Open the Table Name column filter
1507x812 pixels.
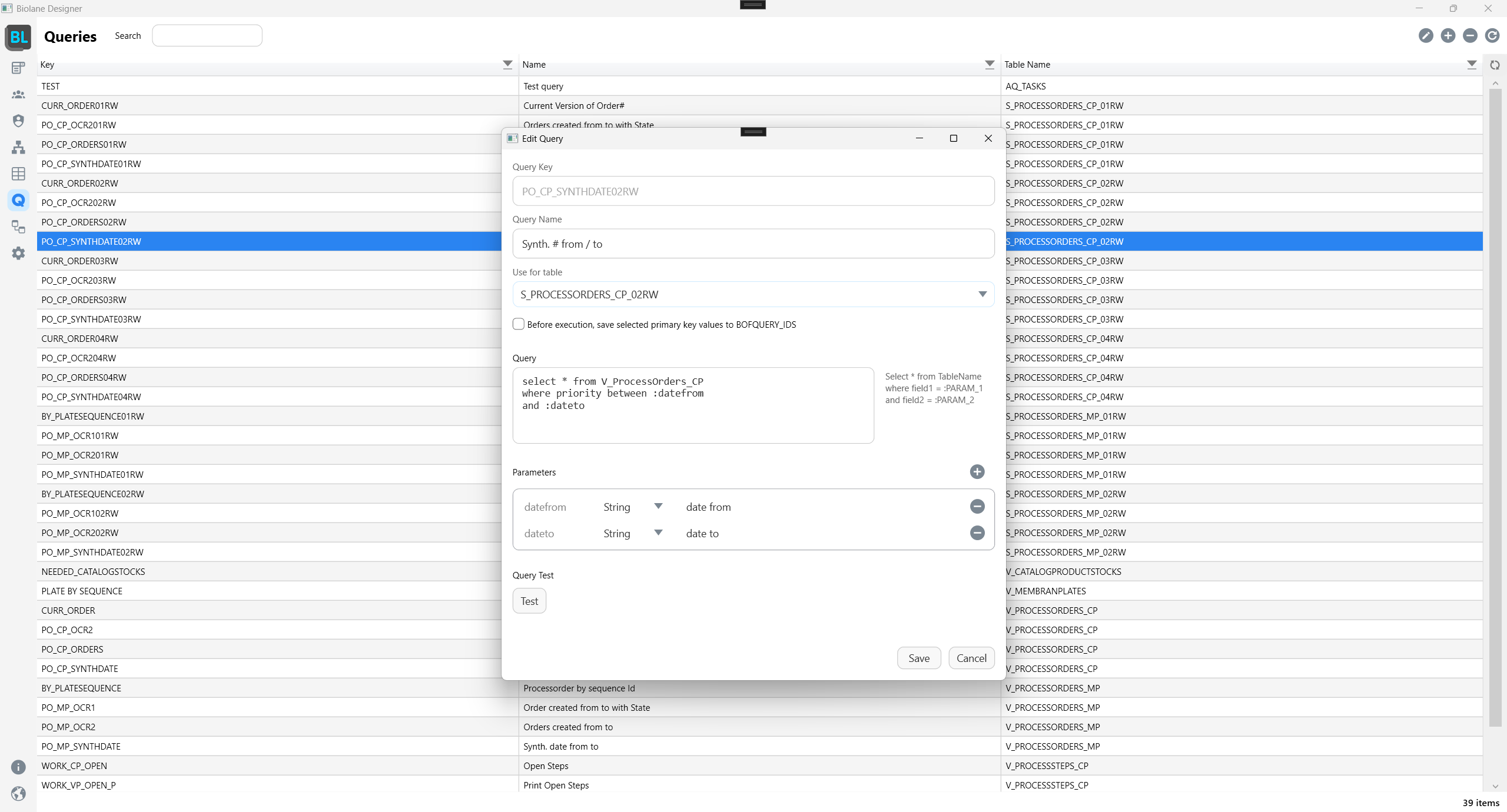click(x=1471, y=65)
